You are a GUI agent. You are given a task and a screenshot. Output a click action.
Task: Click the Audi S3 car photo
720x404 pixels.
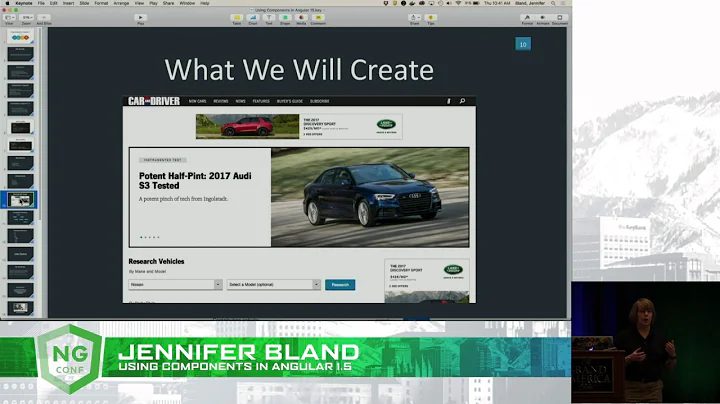(x=370, y=197)
